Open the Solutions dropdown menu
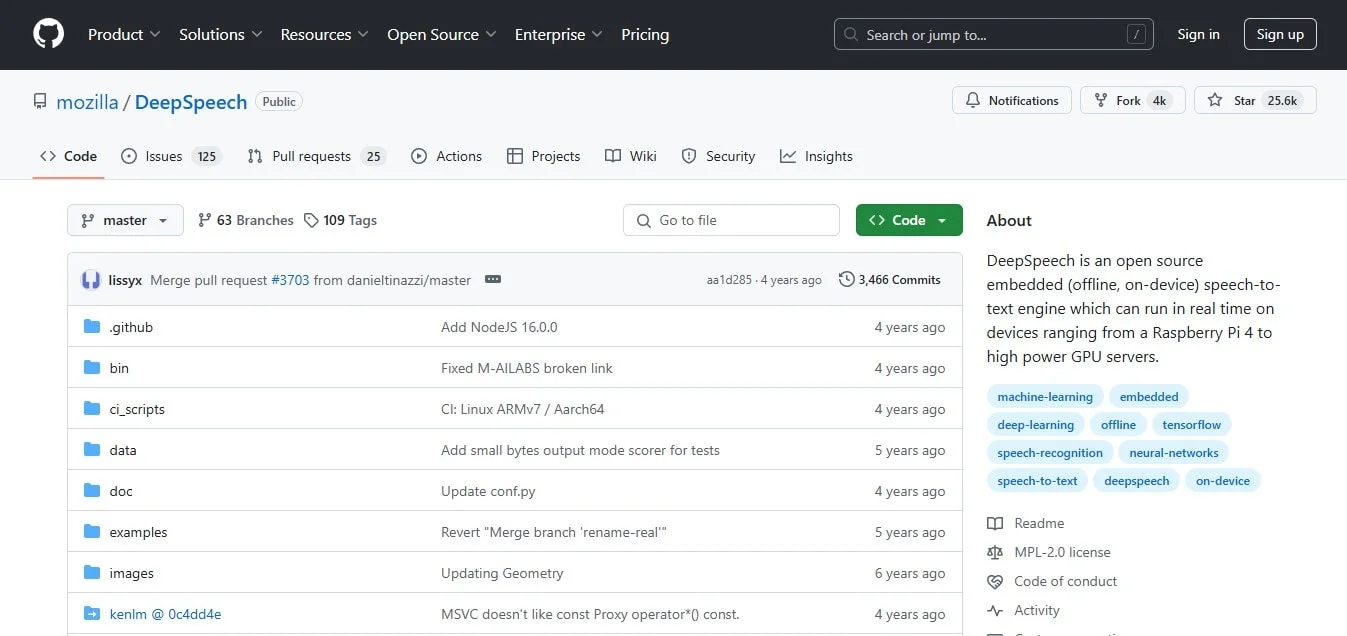1347x636 pixels. click(x=221, y=34)
